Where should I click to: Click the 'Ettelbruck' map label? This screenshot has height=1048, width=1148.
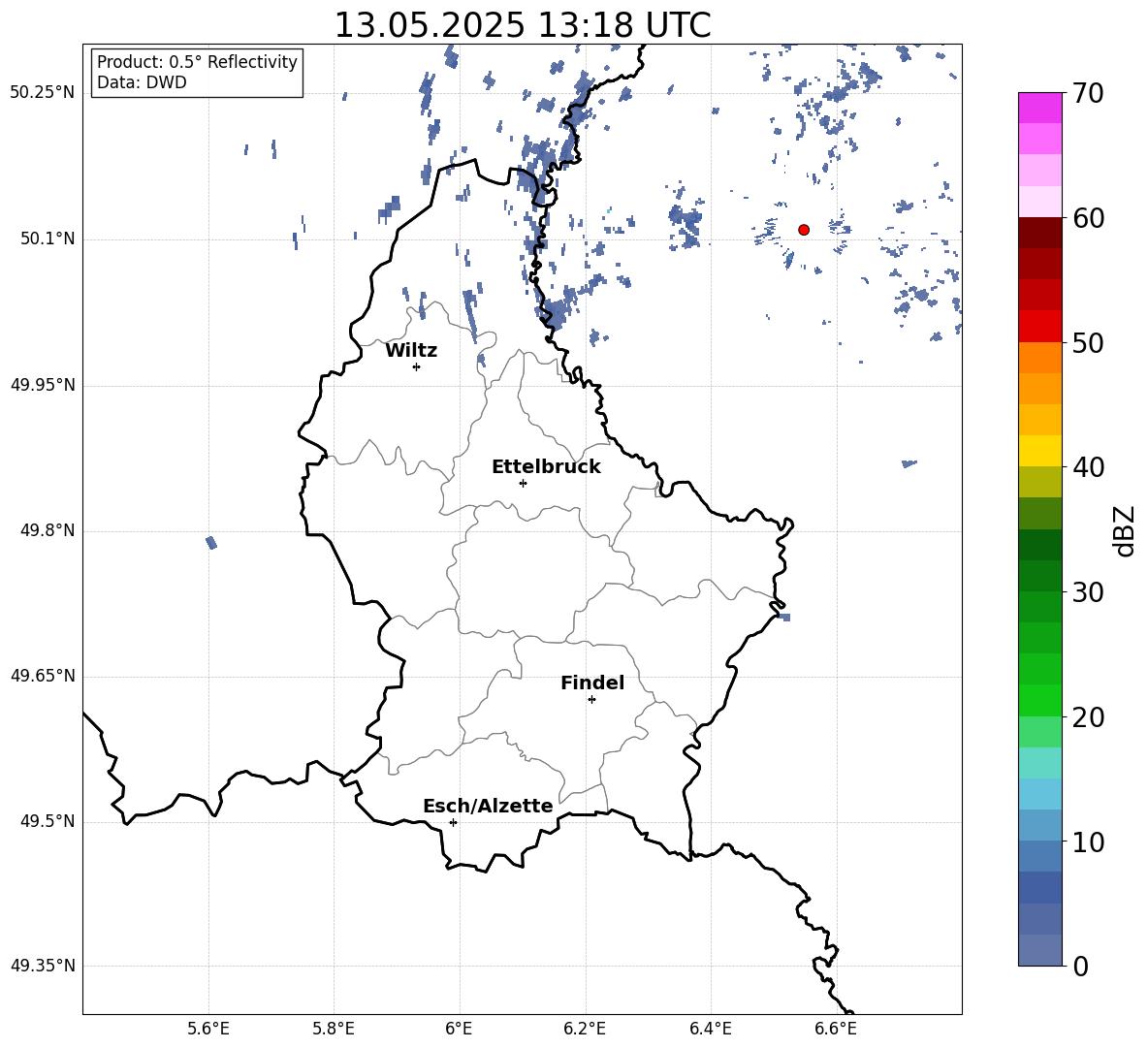tap(546, 467)
